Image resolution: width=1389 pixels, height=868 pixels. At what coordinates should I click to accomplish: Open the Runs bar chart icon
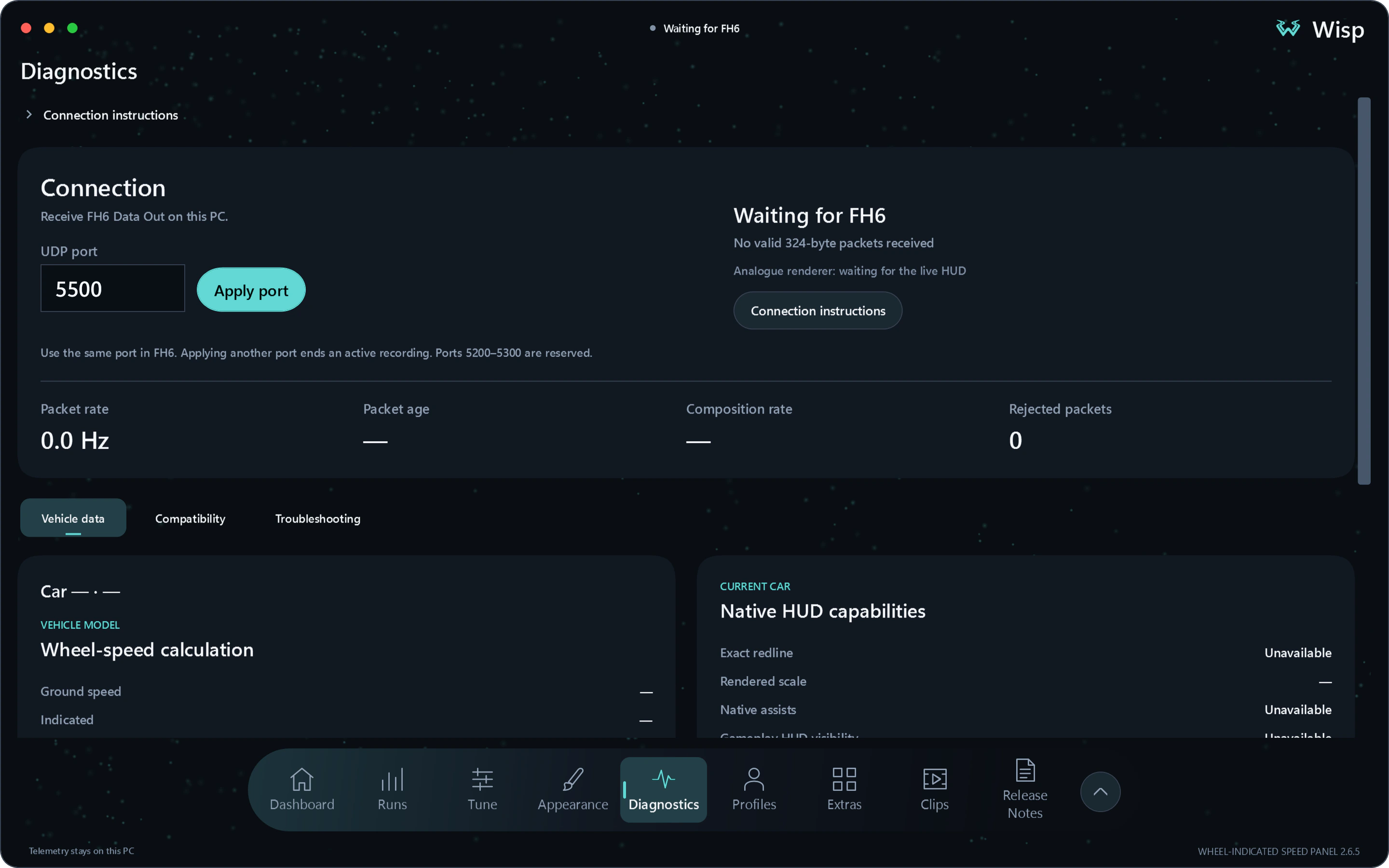tap(392, 779)
